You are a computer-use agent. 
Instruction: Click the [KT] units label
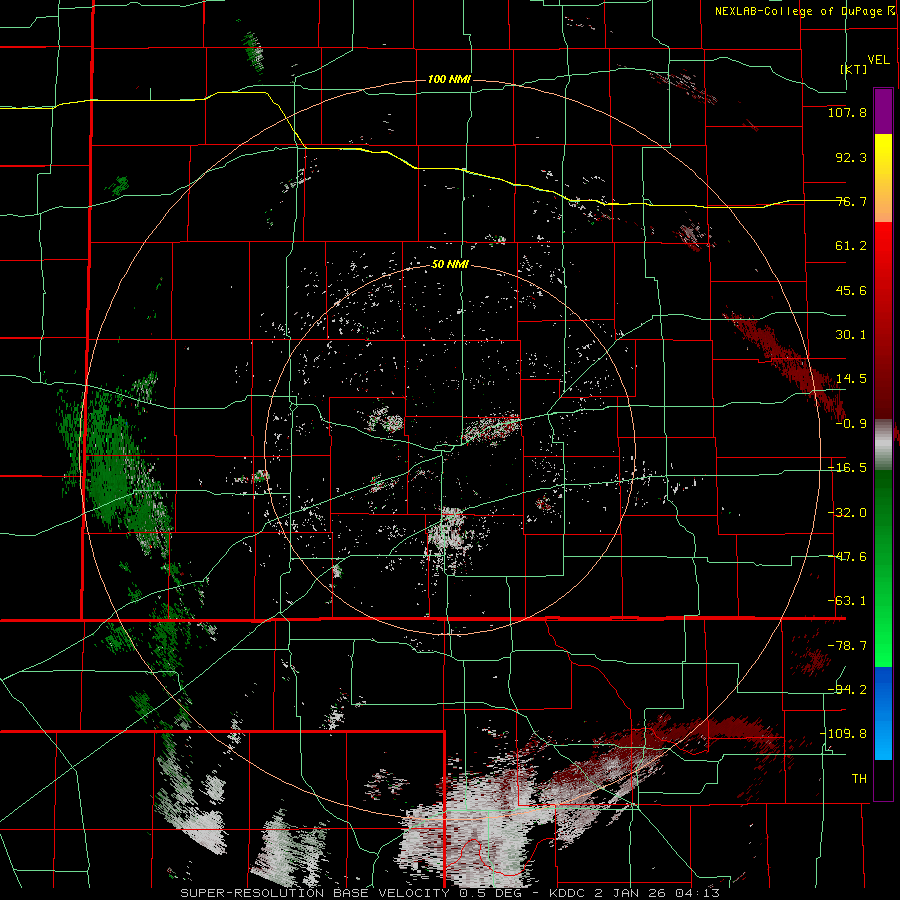tap(854, 69)
